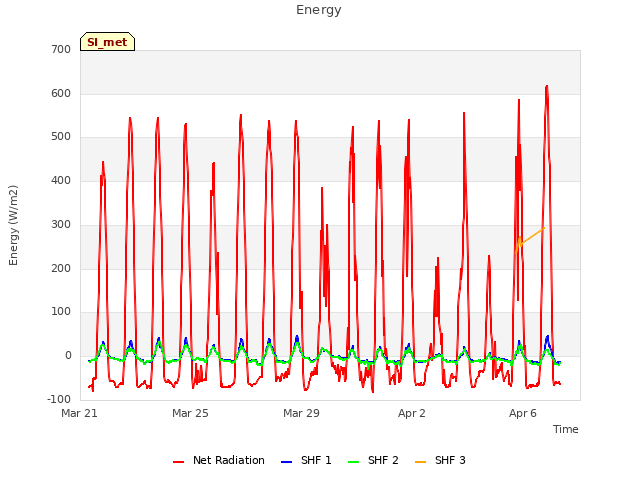Click the orange SHF 3 line segment

pyautogui.click(x=532, y=236)
